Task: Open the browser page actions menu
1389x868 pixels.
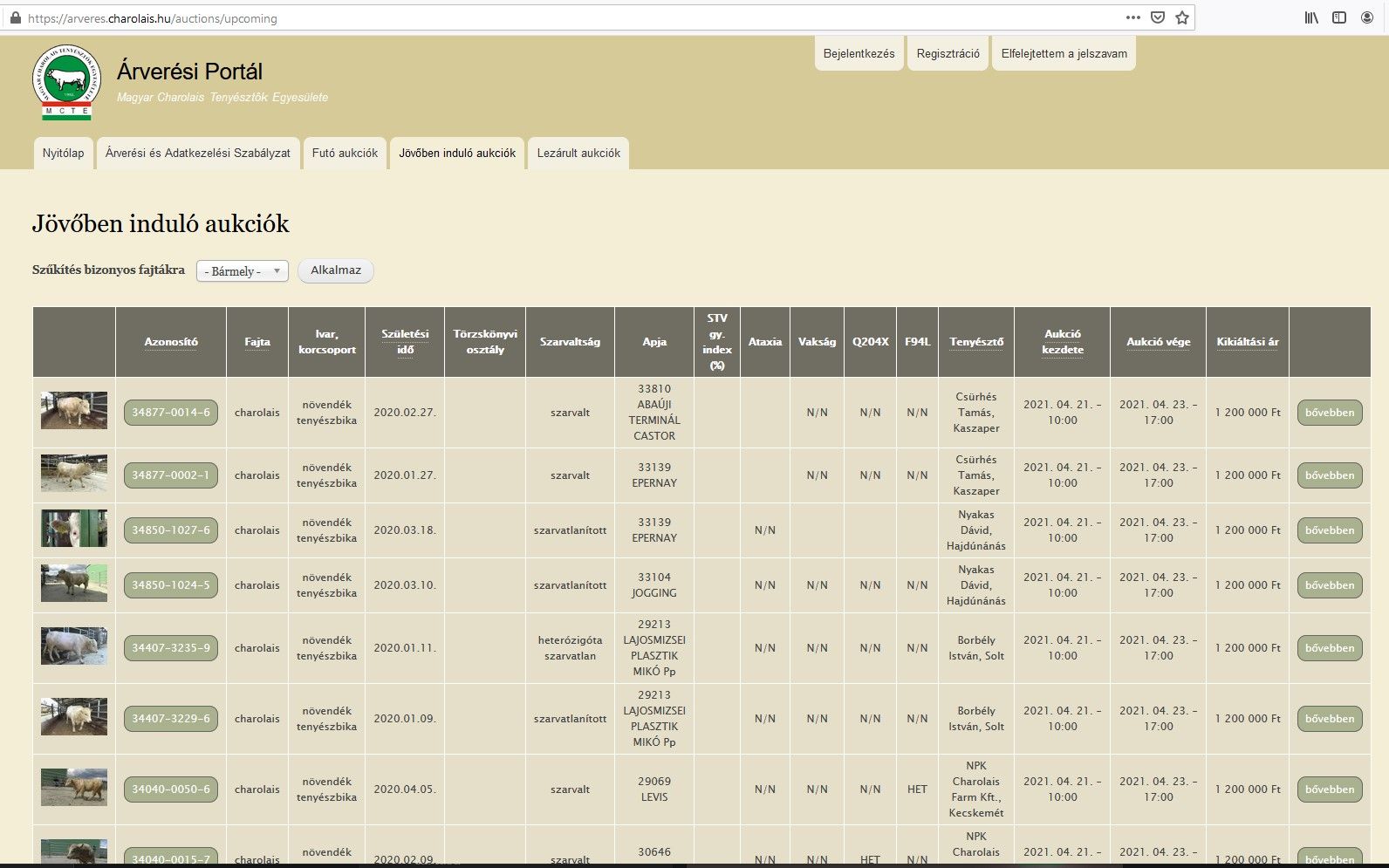Action: click(1132, 17)
